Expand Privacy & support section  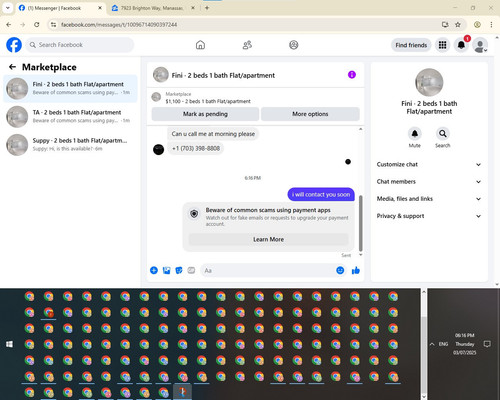[x=429, y=216]
